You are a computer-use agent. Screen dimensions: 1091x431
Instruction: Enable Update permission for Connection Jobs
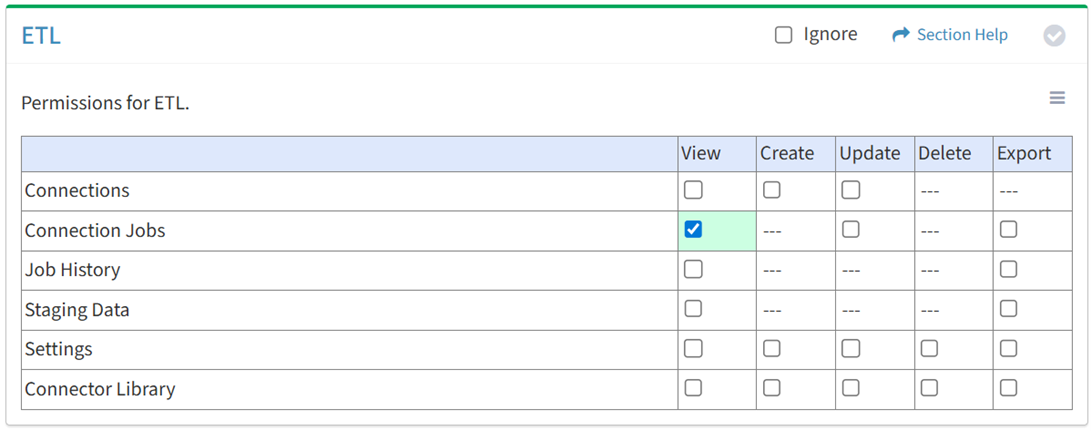[x=851, y=230]
